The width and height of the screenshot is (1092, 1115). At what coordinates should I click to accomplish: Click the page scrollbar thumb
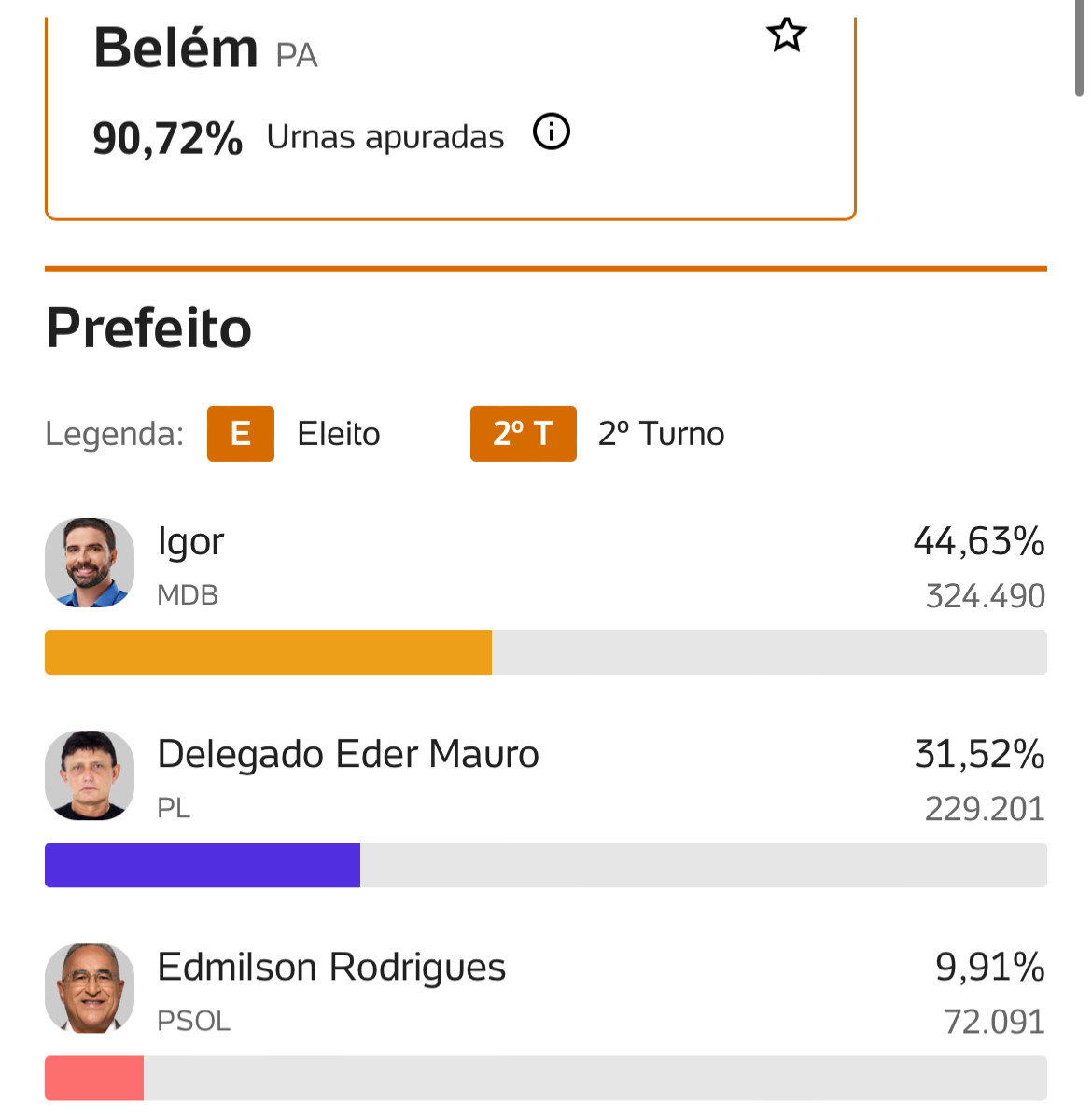pos(1079,47)
